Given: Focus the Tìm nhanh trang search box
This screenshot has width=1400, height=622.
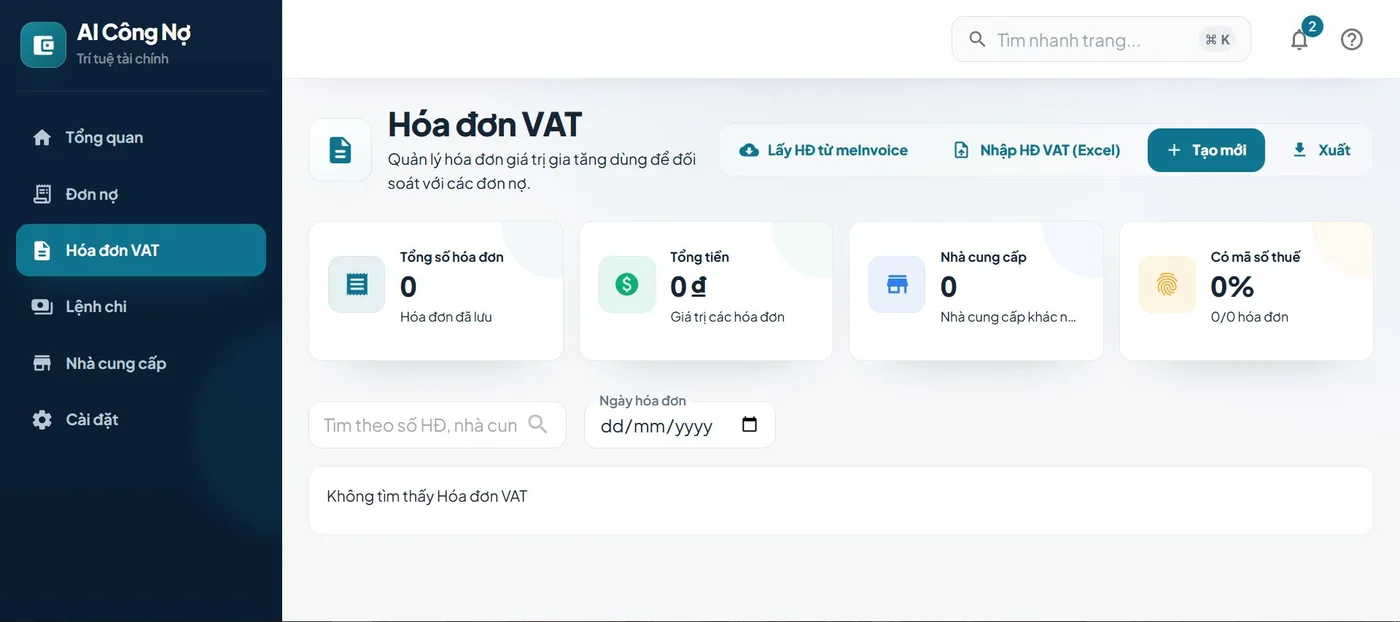Looking at the screenshot, I should pos(1101,40).
